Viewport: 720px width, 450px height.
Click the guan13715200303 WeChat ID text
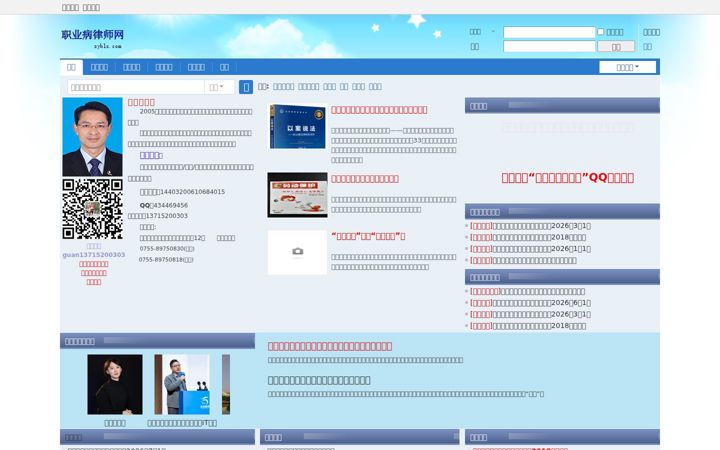94,255
